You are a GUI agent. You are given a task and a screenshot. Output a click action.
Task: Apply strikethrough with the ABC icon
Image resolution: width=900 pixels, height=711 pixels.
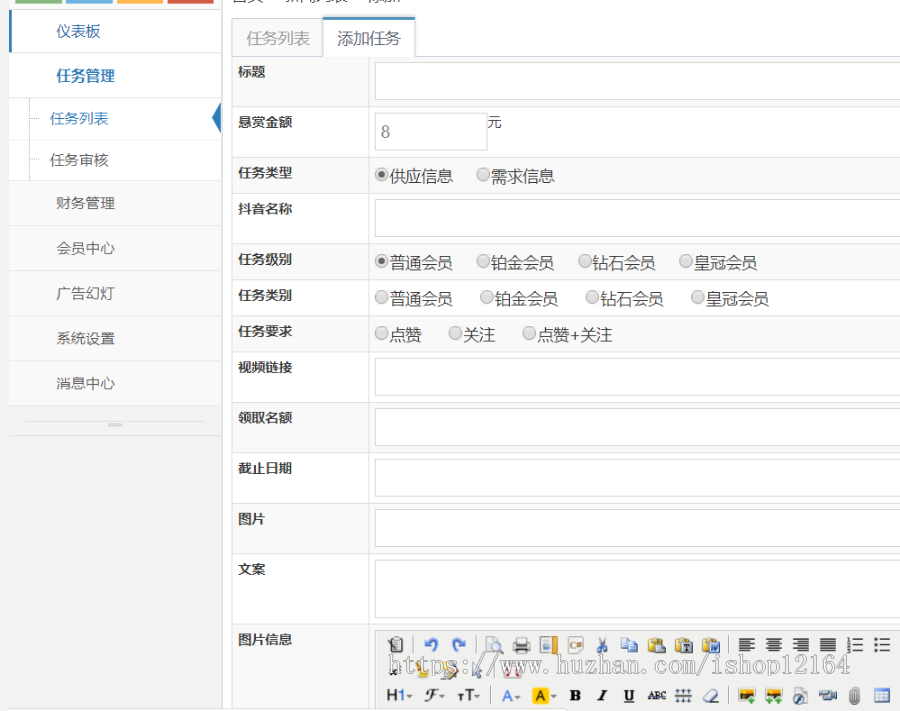[657, 696]
